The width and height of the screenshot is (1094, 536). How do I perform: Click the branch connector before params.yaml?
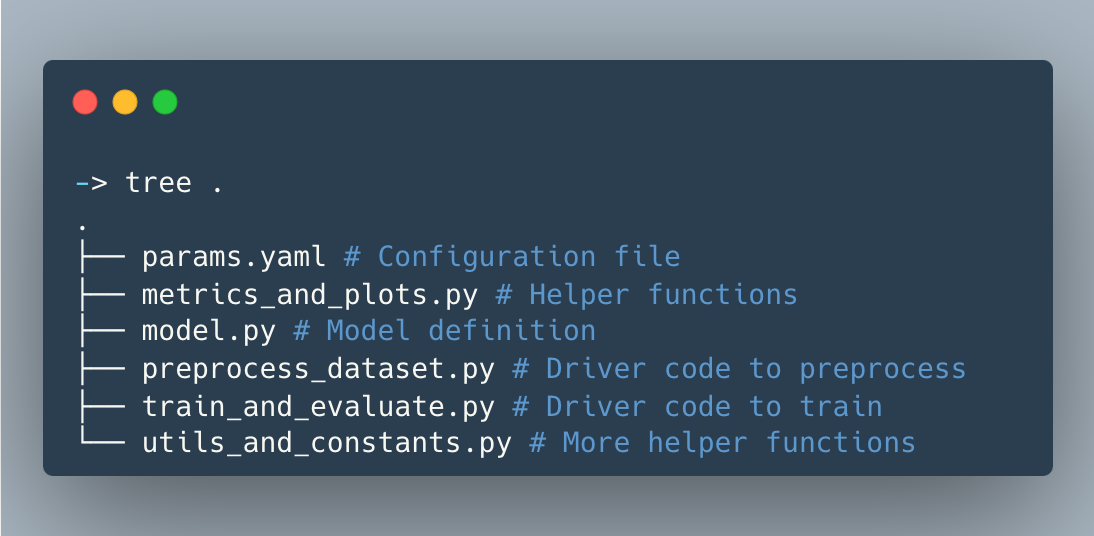click(x=100, y=257)
